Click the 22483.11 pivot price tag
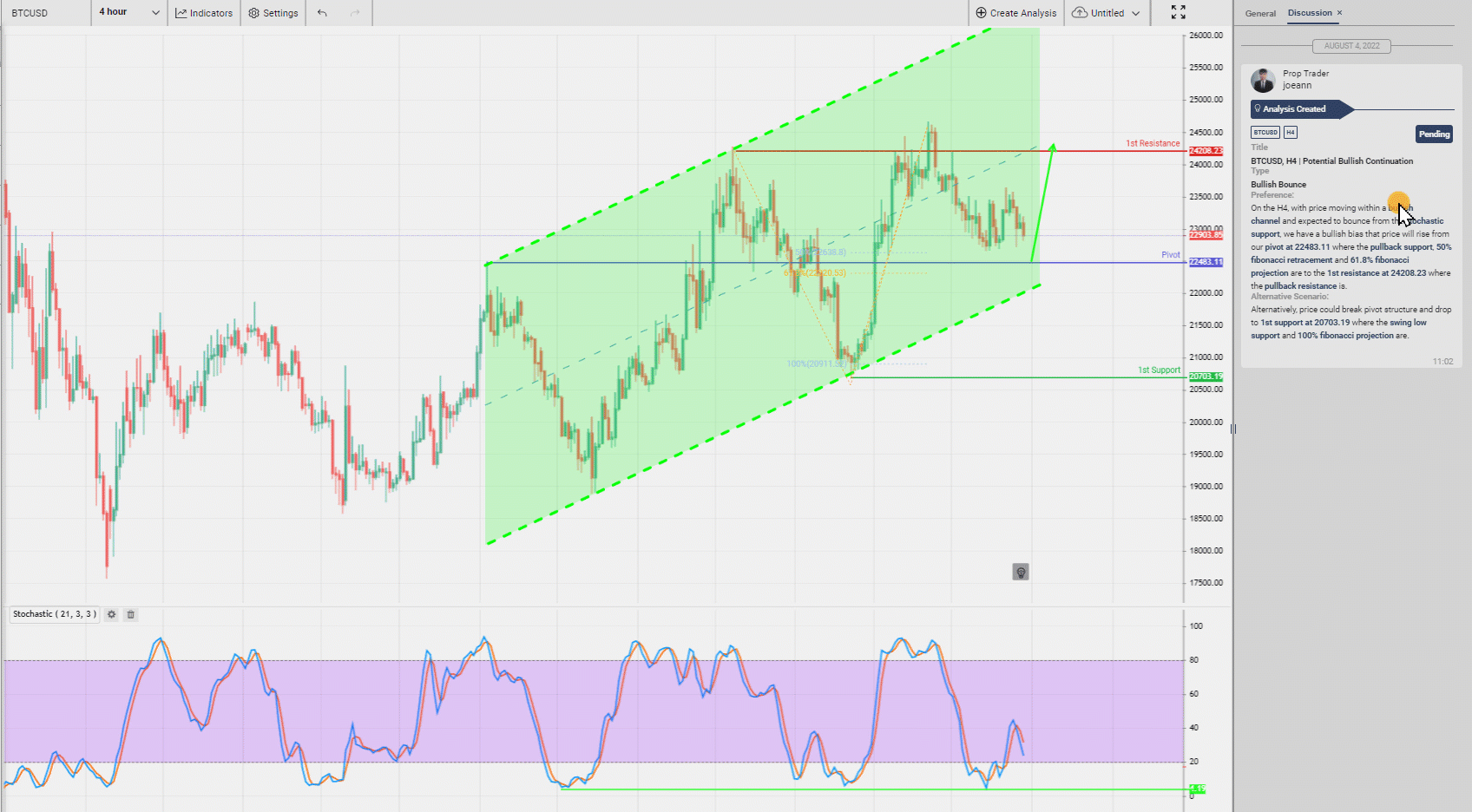Screen dimensions: 1472x812 pos(1206,262)
